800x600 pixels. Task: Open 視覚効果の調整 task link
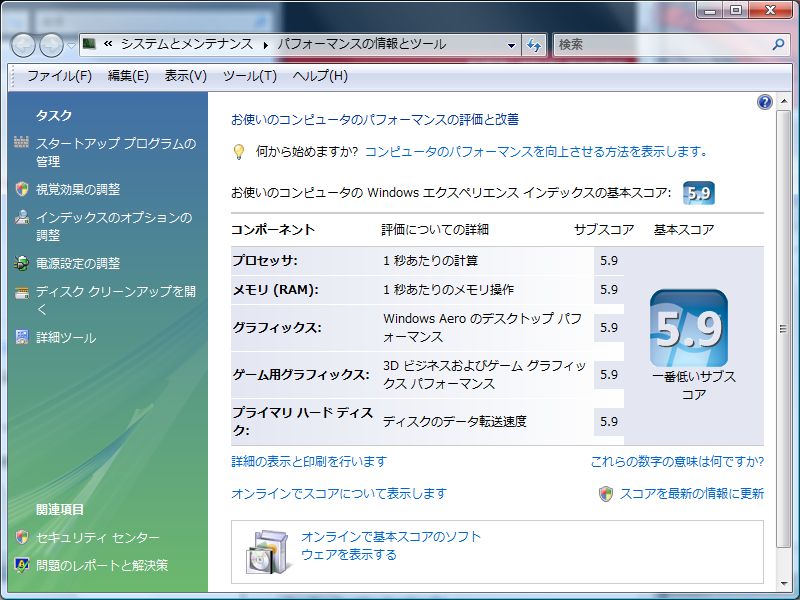(78, 189)
